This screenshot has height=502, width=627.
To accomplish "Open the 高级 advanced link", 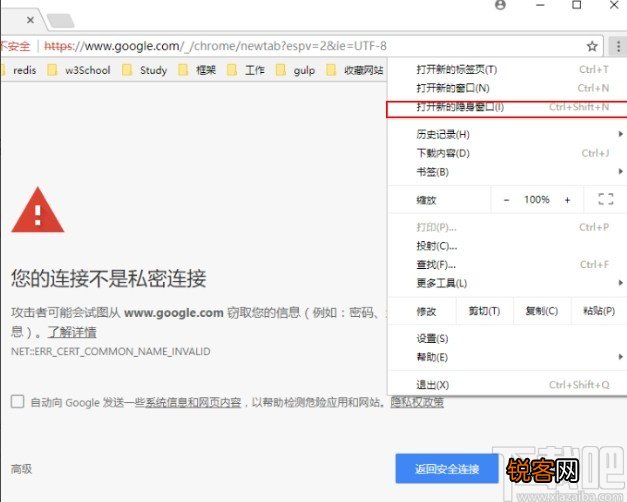I will (x=22, y=468).
